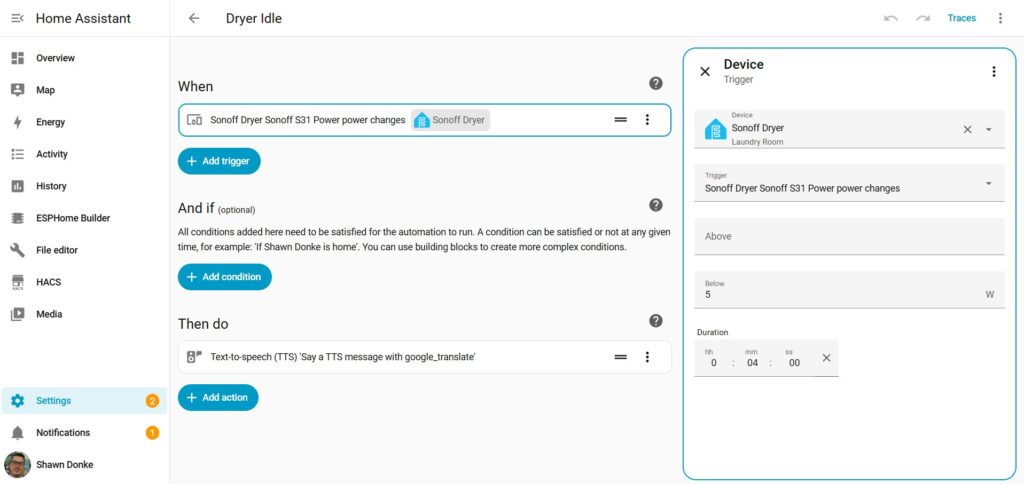Open the Map sidebar icon

(x=18, y=90)
